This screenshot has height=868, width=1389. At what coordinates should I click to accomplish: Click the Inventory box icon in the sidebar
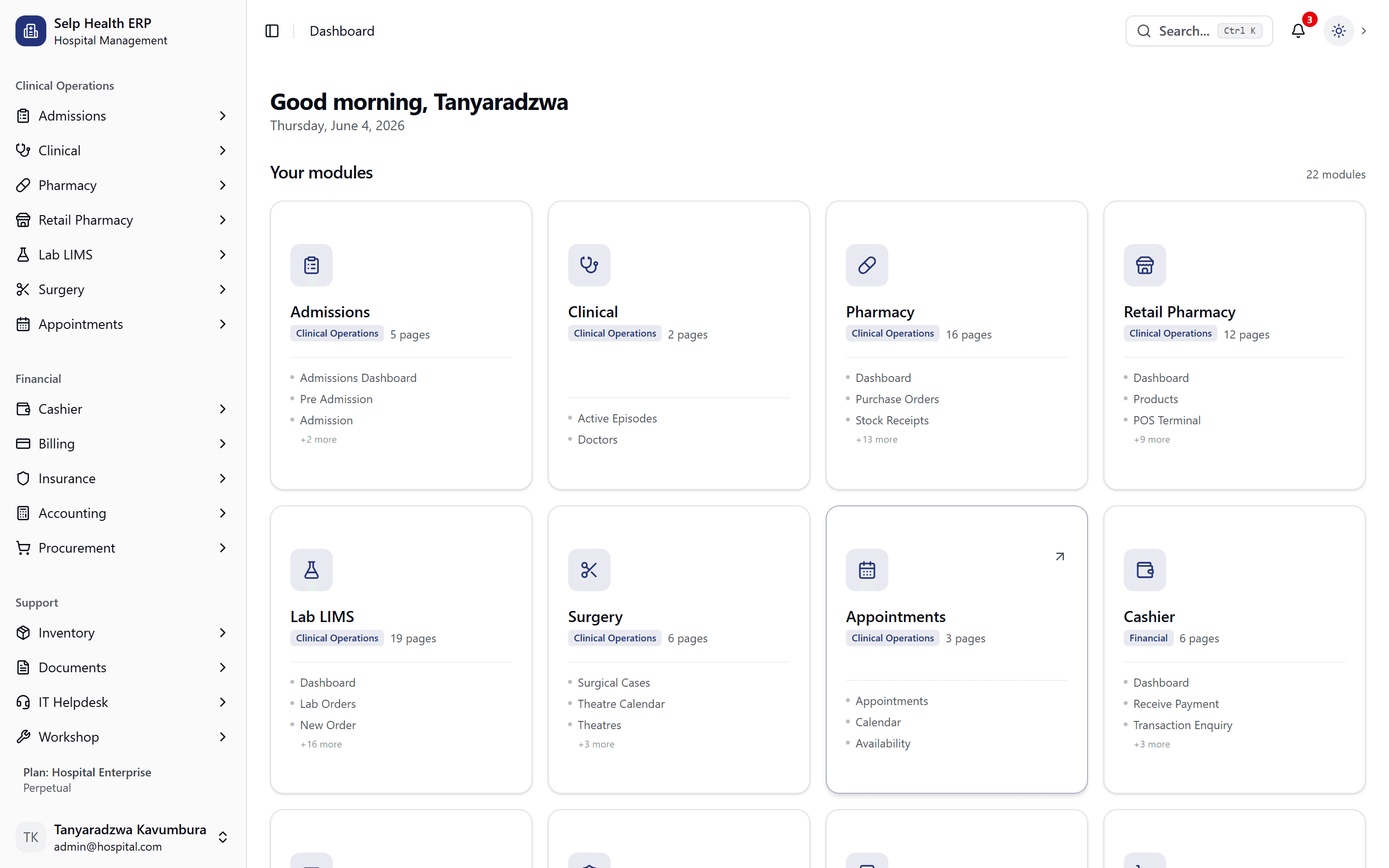click(23, 633)
